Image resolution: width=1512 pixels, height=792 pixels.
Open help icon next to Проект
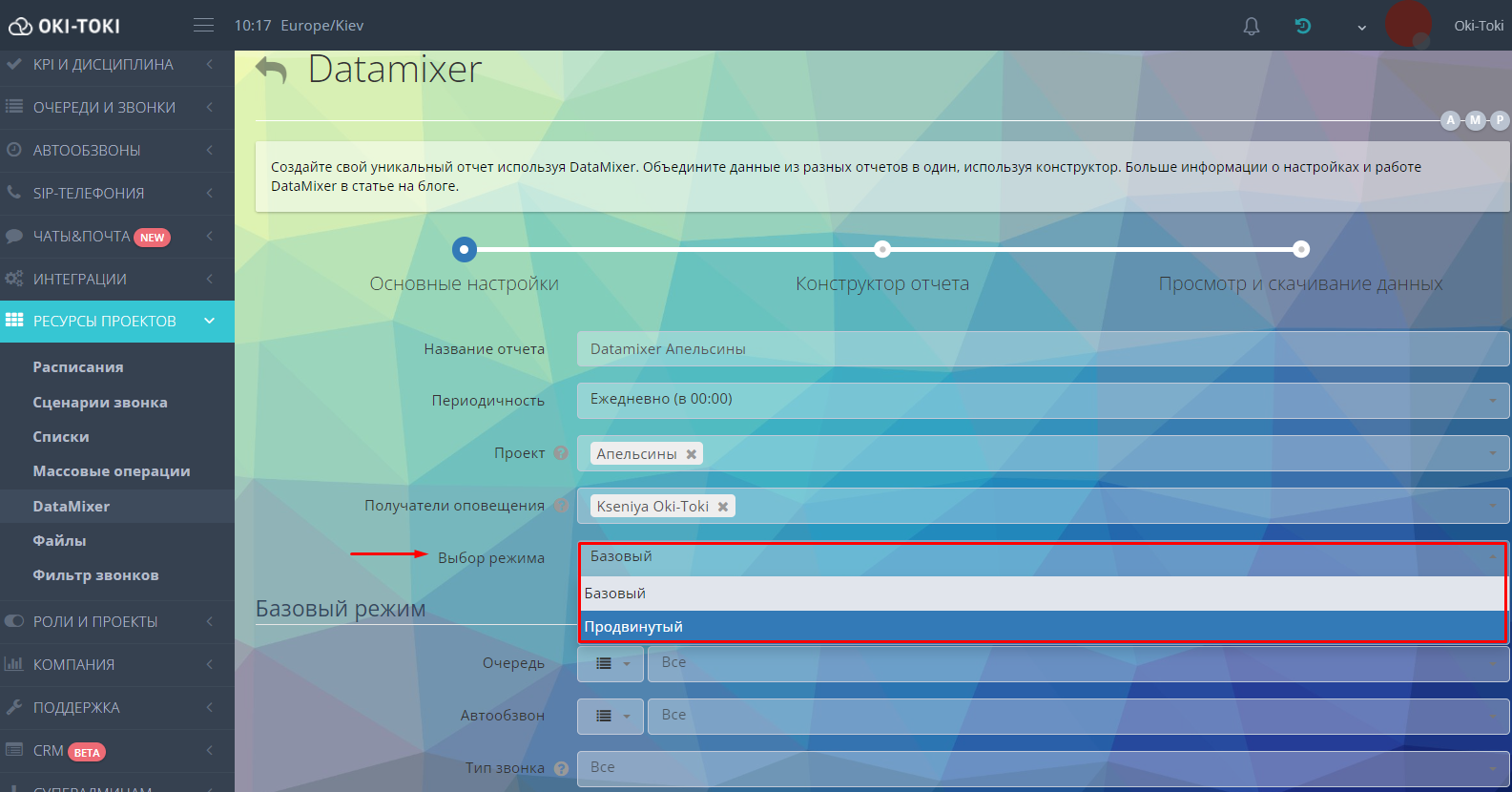tap(561, 453)
